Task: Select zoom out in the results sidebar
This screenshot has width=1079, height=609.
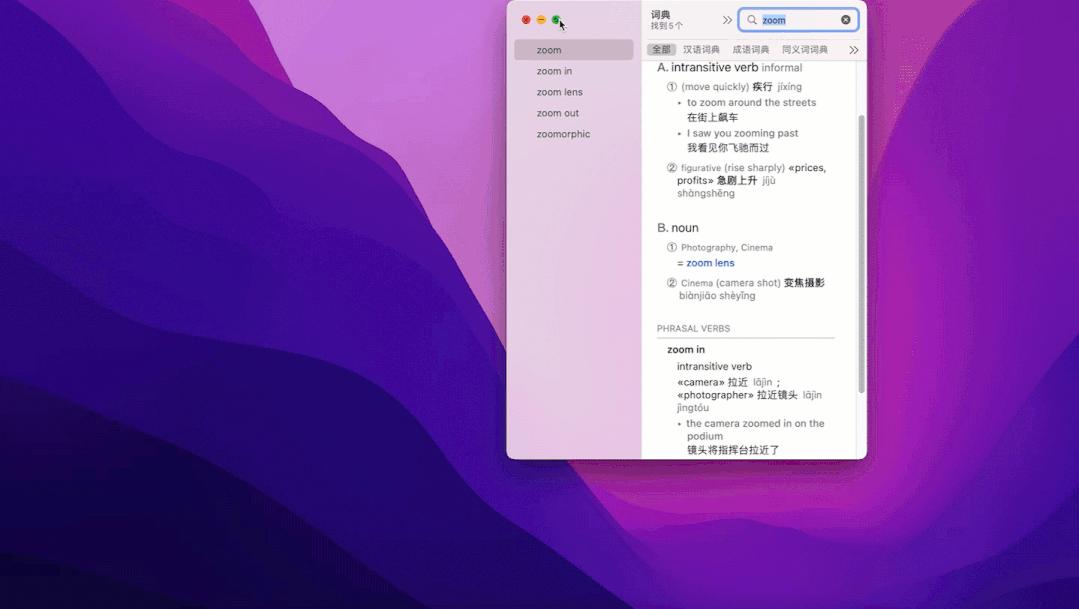Action: (558, 112)
